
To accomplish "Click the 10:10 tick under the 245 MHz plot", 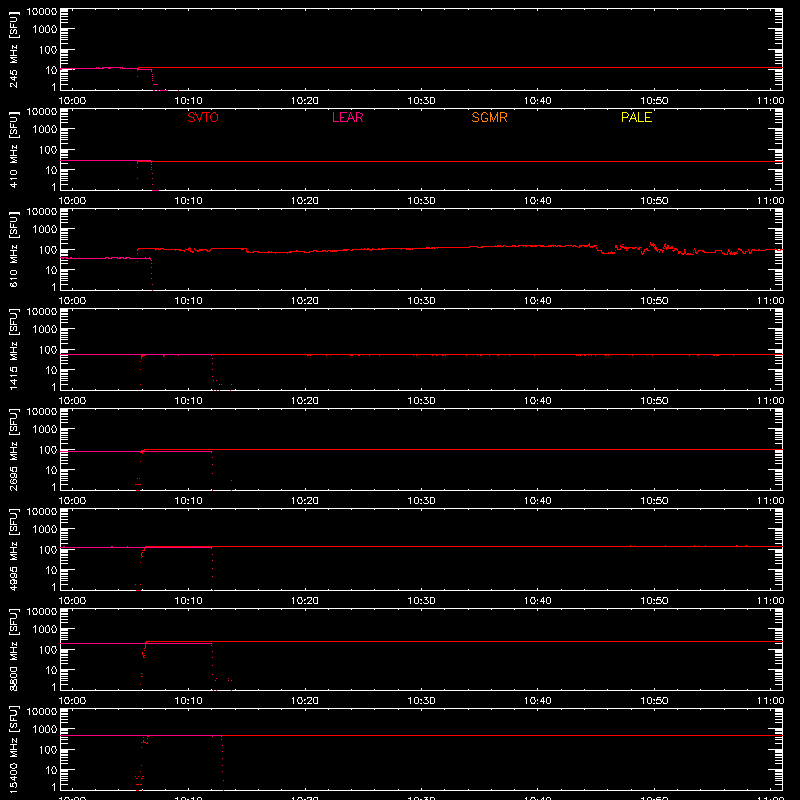I will pos(188,101).
